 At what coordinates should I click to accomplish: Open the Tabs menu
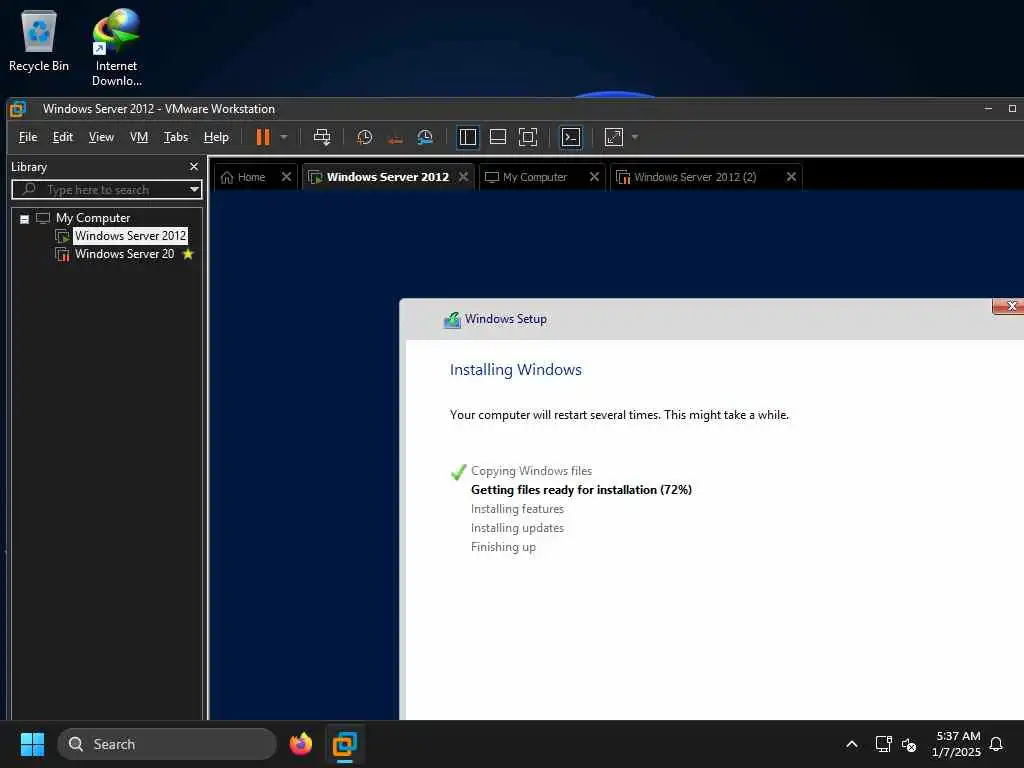pyautogui.click(x=176, y=137)
